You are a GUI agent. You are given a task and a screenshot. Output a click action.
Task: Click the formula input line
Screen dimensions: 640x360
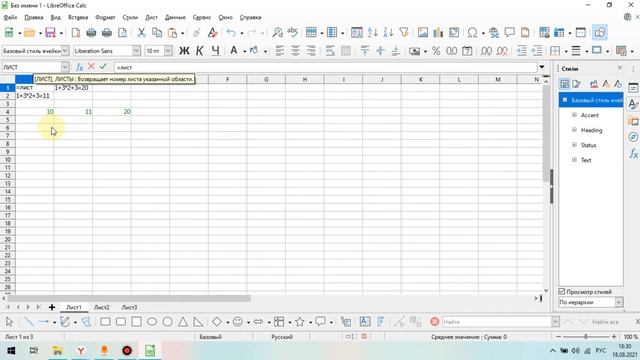tap(325, 67)
